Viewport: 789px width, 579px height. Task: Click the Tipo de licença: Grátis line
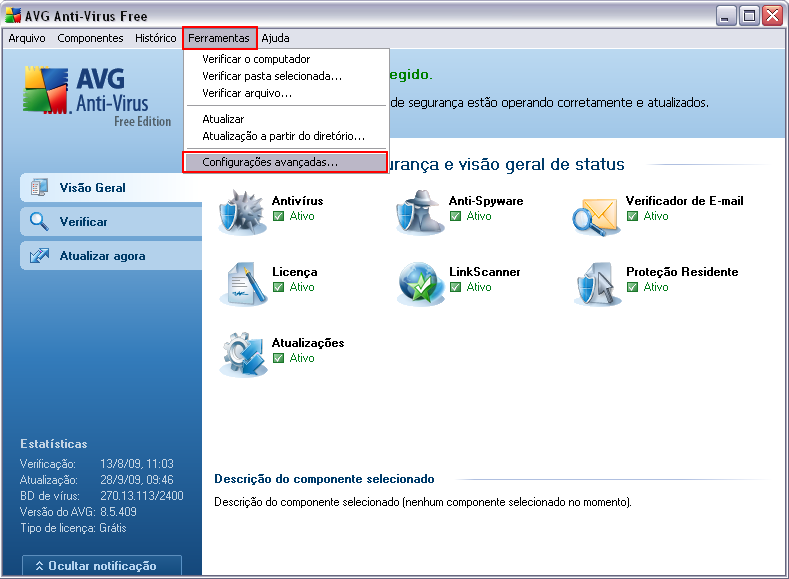tap(73, 528)
